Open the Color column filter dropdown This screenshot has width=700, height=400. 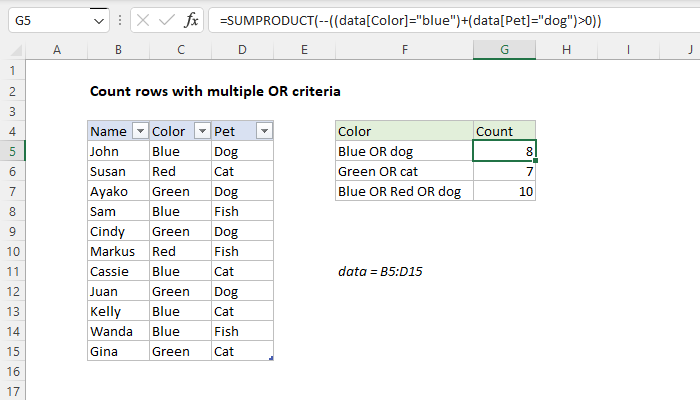[201, 131]
